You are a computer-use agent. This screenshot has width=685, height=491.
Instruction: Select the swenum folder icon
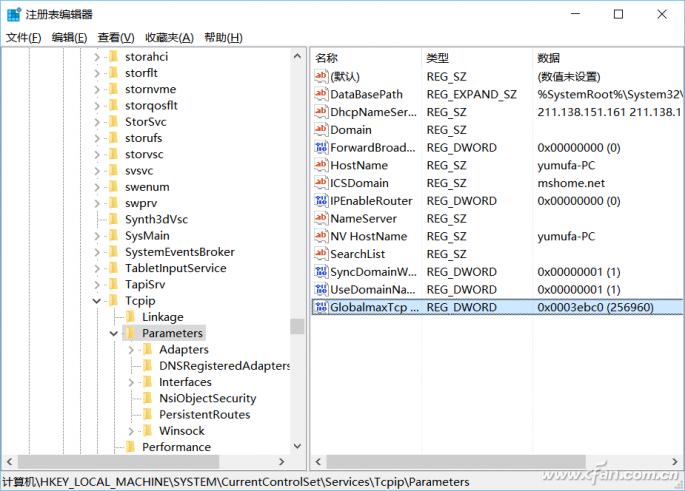pos(114,187)
